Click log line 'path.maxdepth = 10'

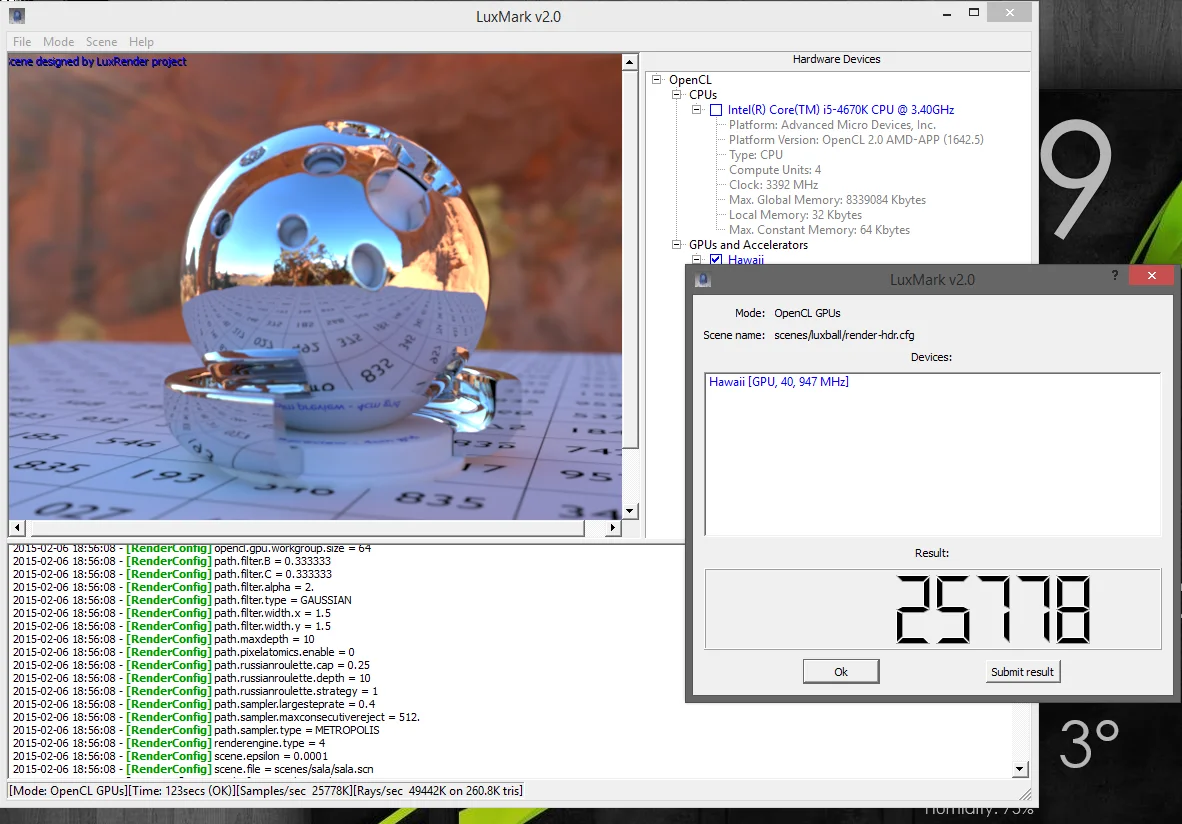click(x=164, y=639)
